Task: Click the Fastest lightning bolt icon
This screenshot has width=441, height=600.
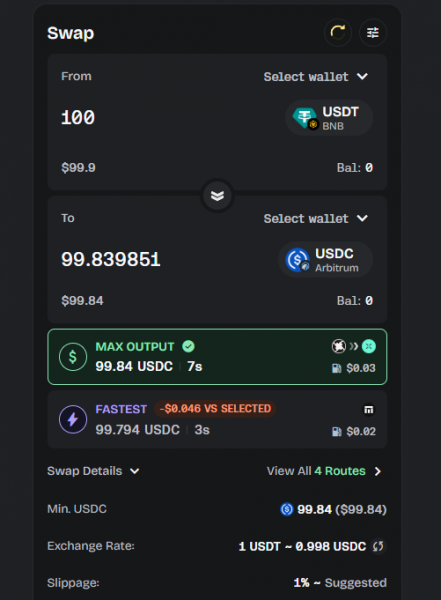Action: [73, 419]
